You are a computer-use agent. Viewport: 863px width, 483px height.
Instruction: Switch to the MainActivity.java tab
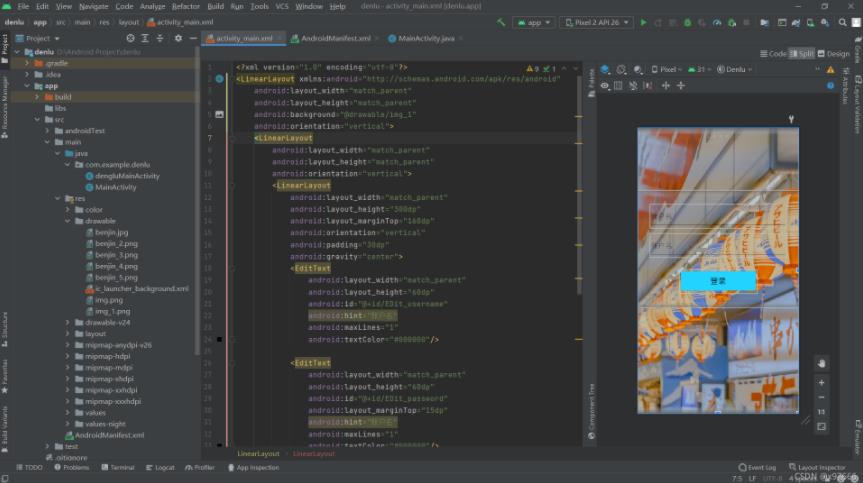(426, 38)
